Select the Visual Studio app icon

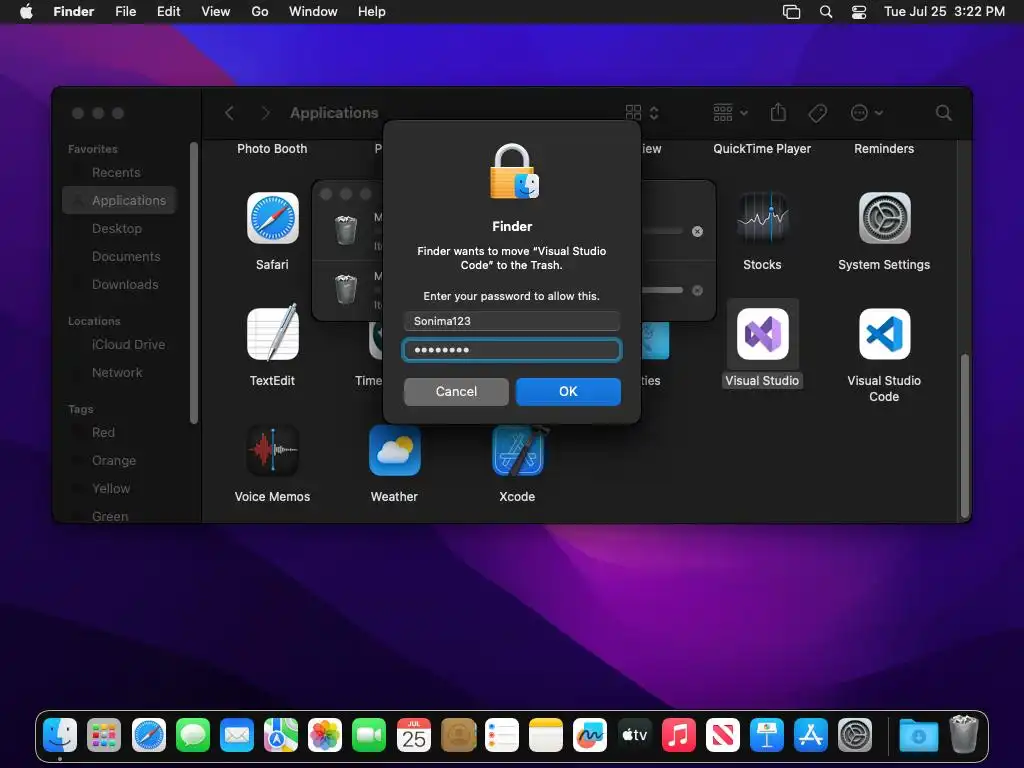[x=762, y=334]
